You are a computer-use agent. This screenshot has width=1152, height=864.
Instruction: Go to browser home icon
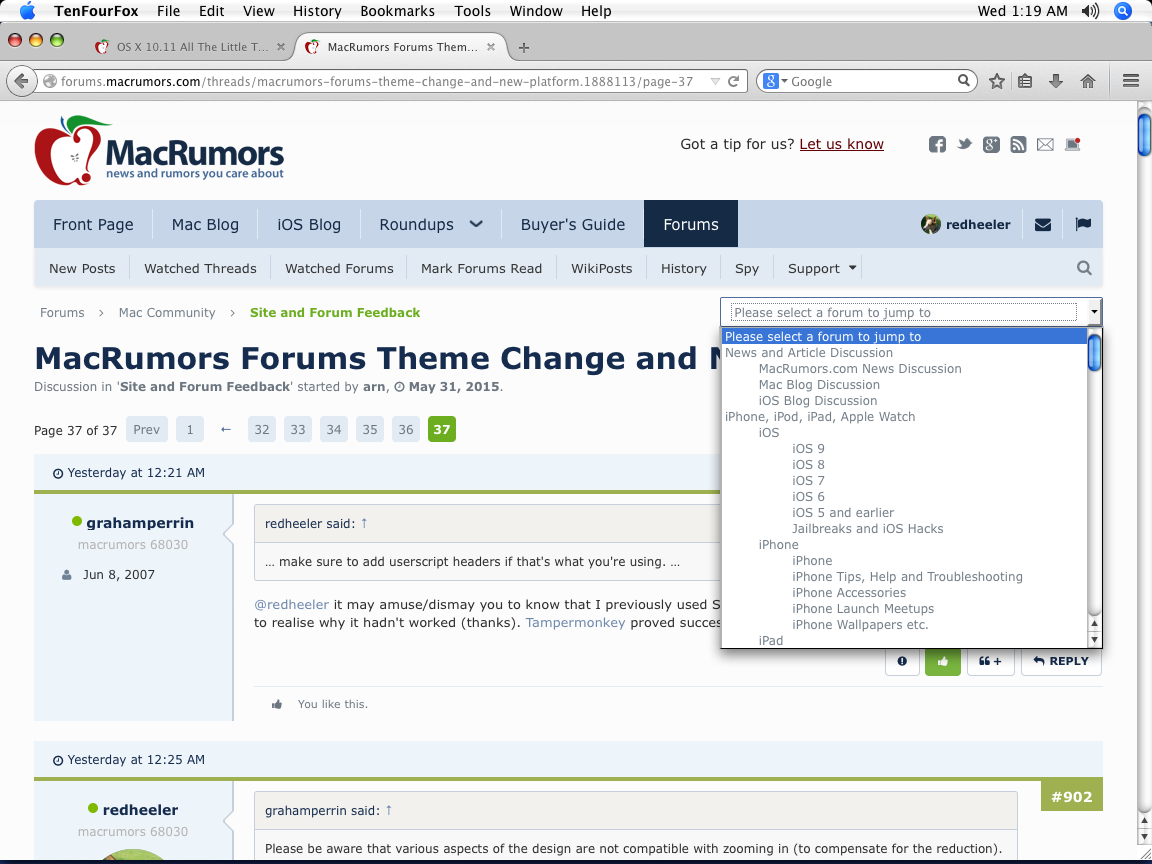1088,82
